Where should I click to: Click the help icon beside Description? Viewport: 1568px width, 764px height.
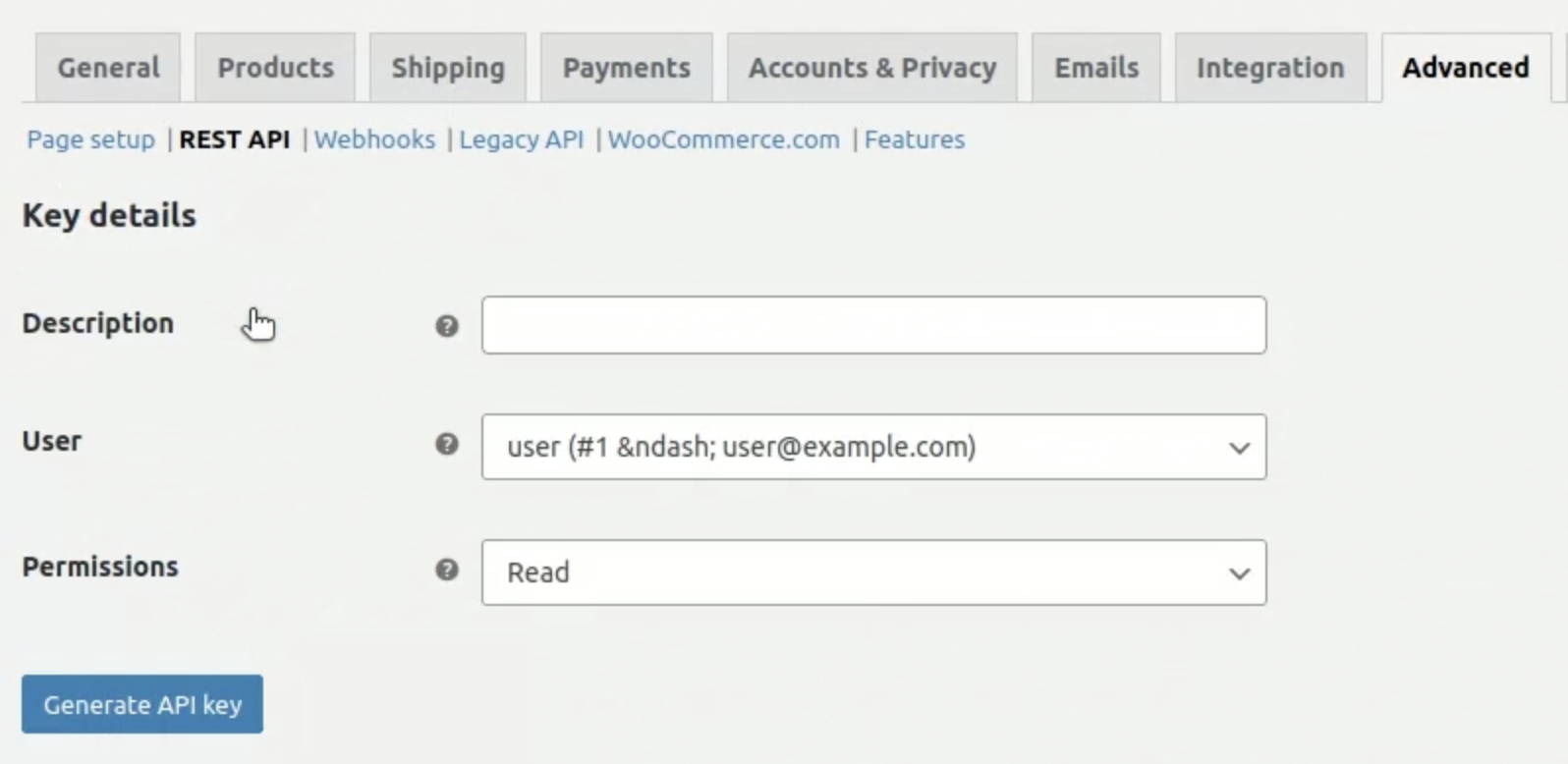(x=447, y=325)
